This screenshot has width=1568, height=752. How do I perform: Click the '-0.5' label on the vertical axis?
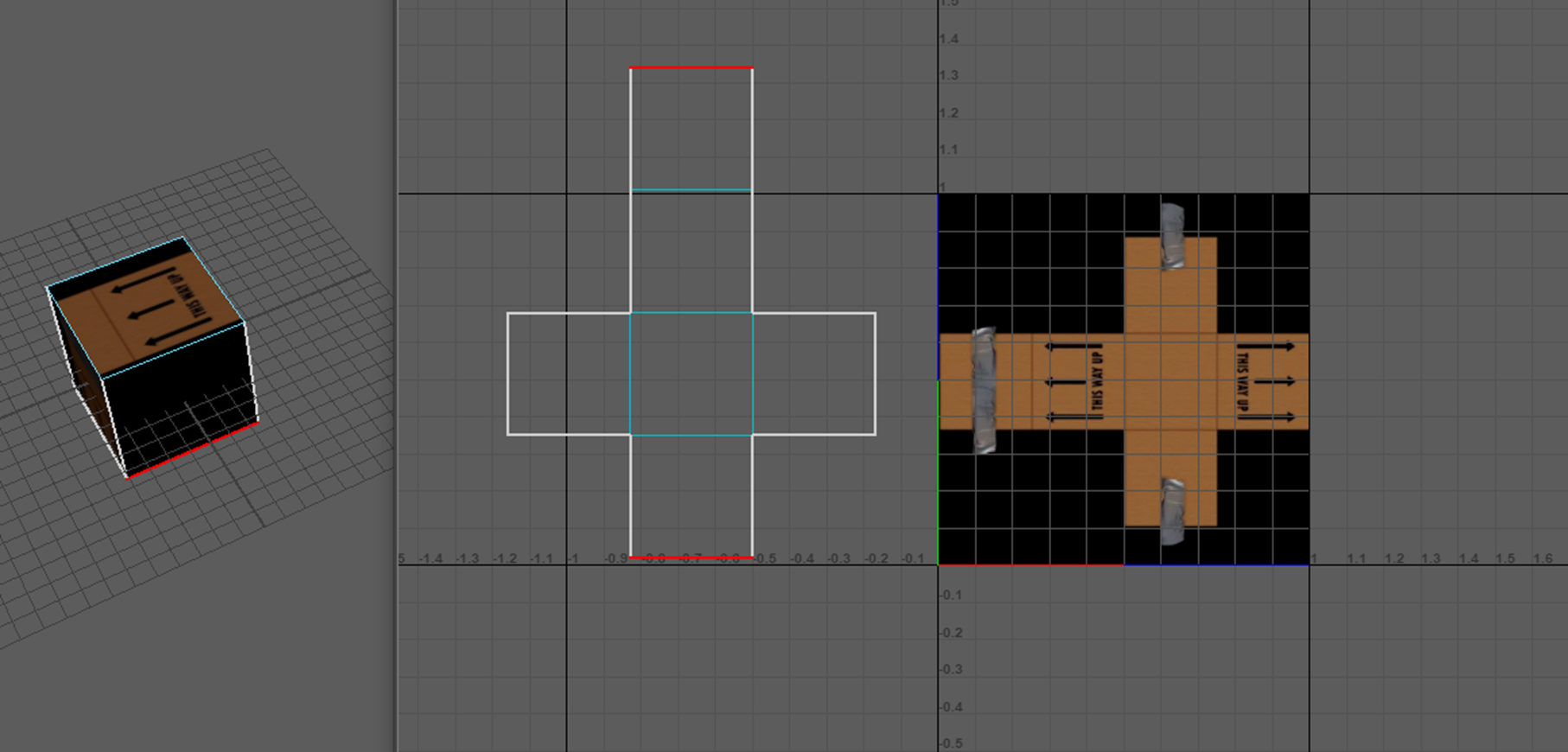952,743
